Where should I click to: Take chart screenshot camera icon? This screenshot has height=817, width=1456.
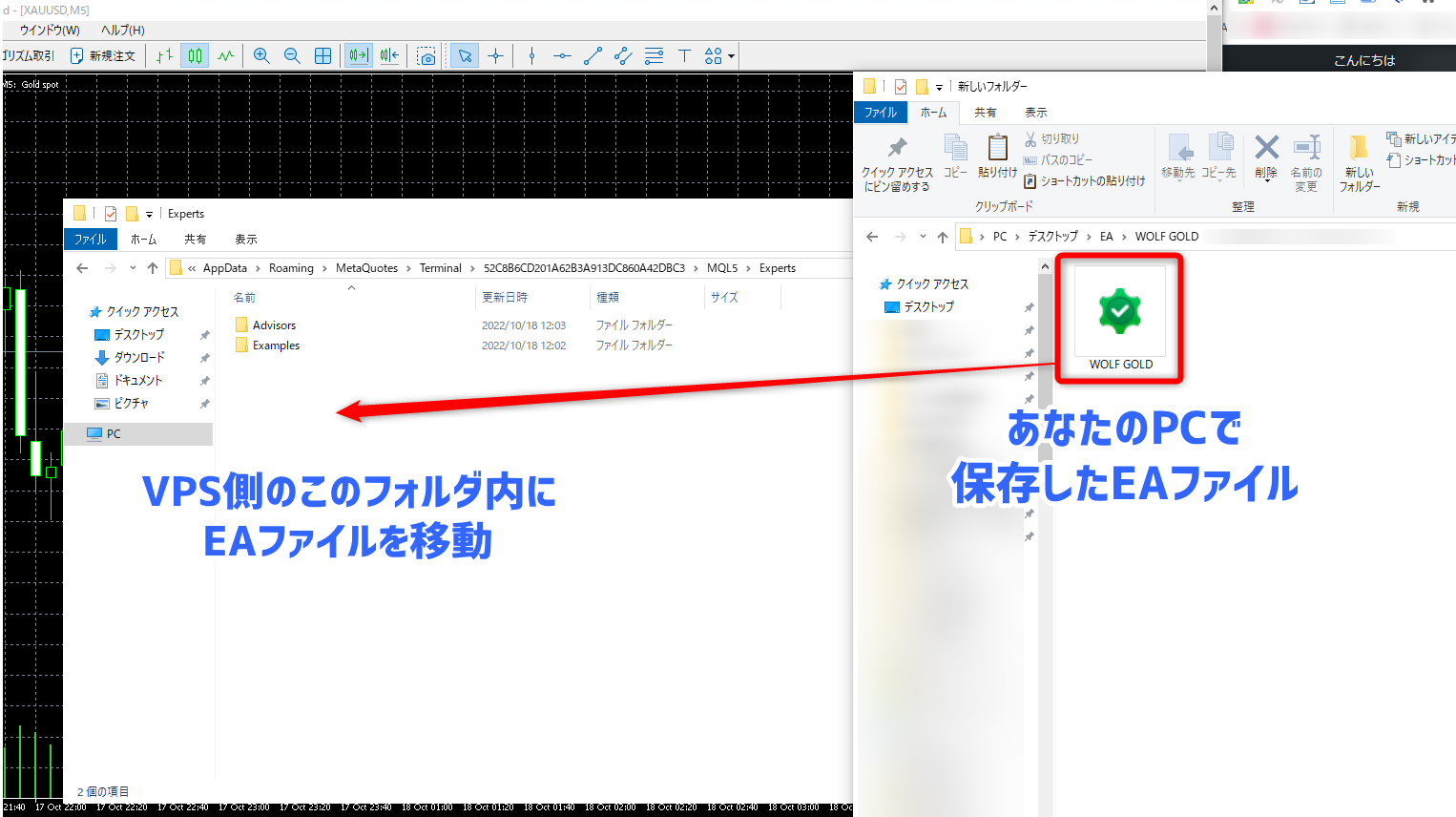pyautogui.click(x=426, y=55)
